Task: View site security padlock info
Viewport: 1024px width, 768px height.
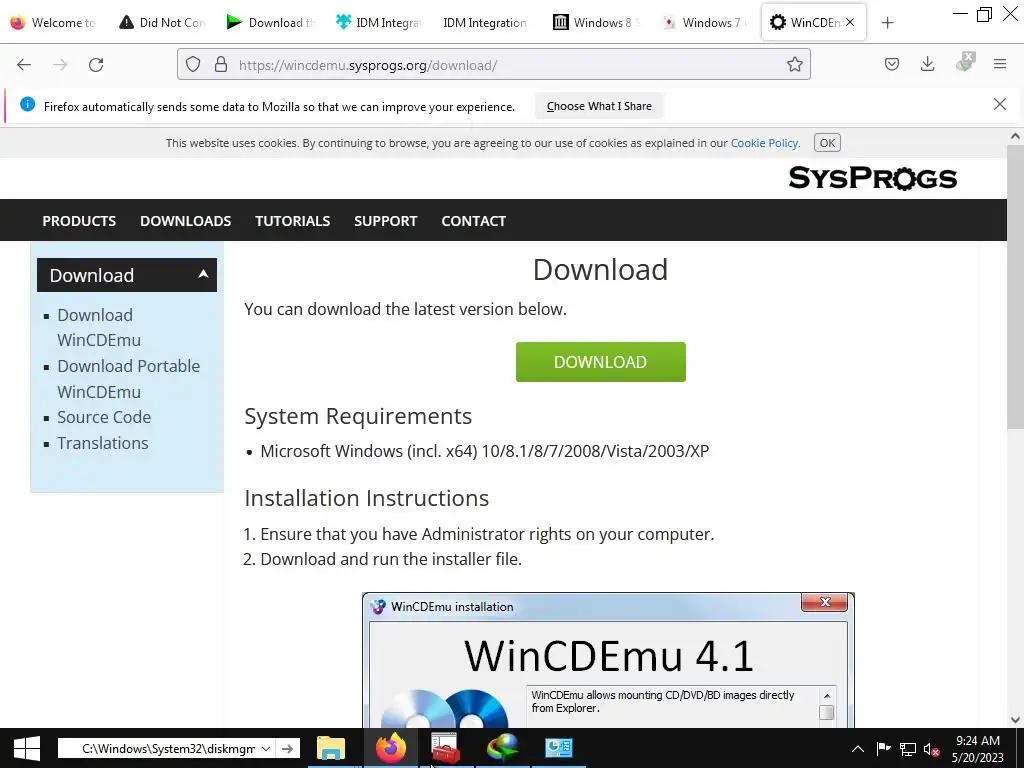Action: [221, 65]
